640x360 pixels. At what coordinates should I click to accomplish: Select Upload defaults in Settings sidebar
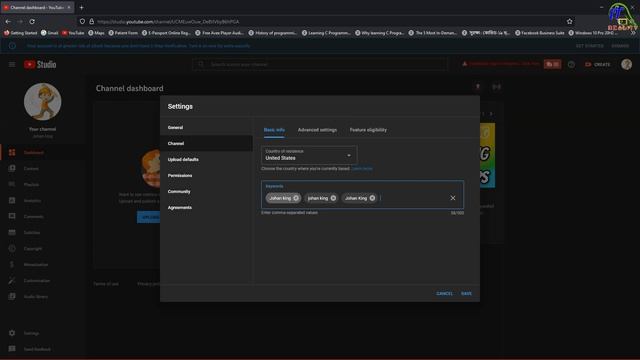point(206,159)
